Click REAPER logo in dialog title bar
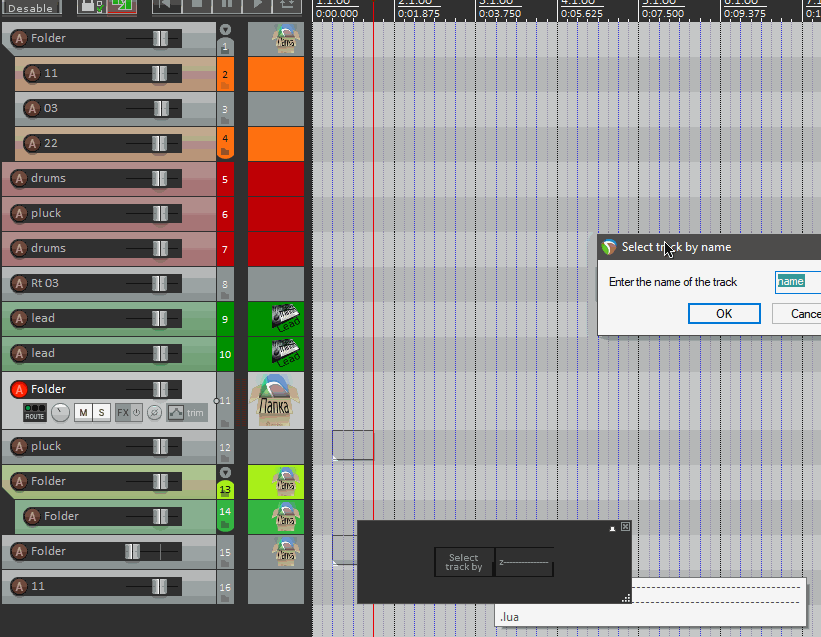This screenshot has width=821, height=637. click(609, 247)
